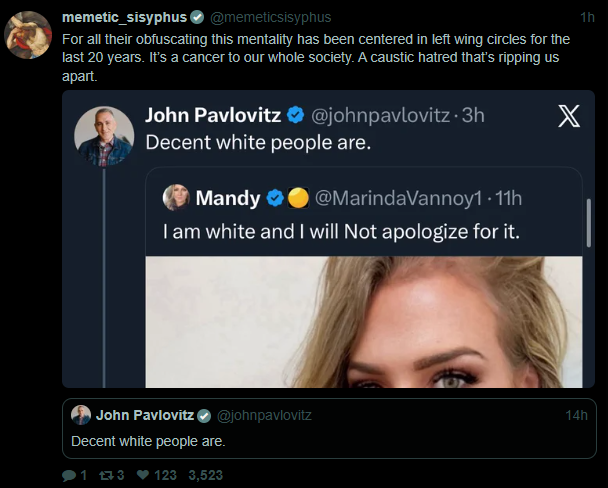Click verified badge in bottom quoted tweet
This screenshot has height=488, width=608.
tap(204, 415)
